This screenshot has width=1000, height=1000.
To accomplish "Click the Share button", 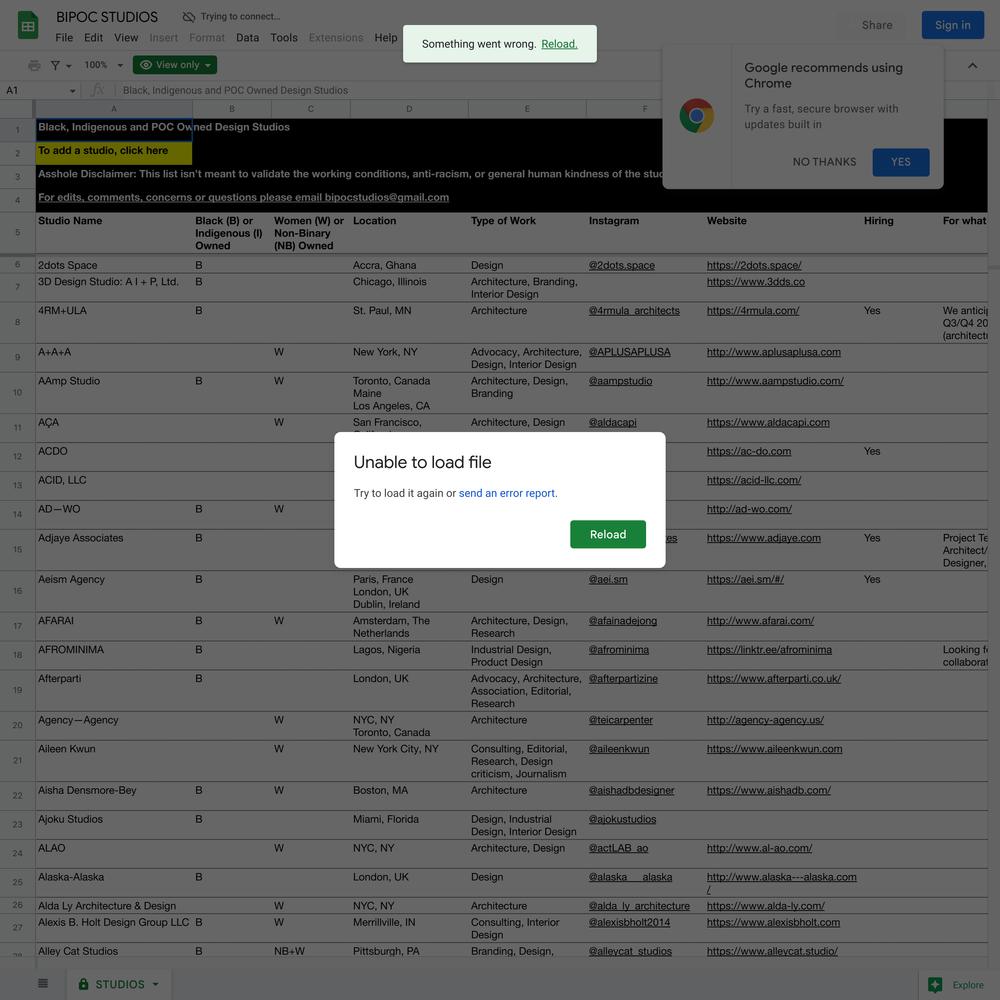I will click(877, 25).
